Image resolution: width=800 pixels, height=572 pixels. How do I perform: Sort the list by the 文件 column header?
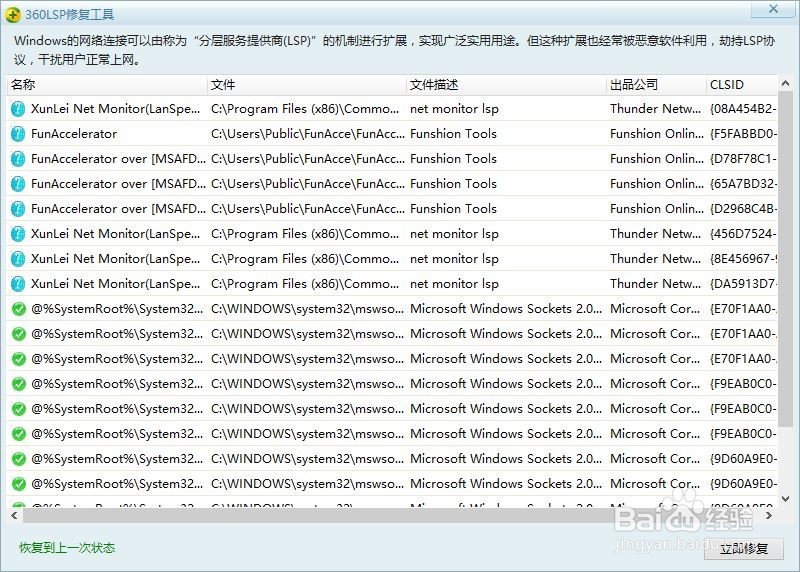point(307,85)
